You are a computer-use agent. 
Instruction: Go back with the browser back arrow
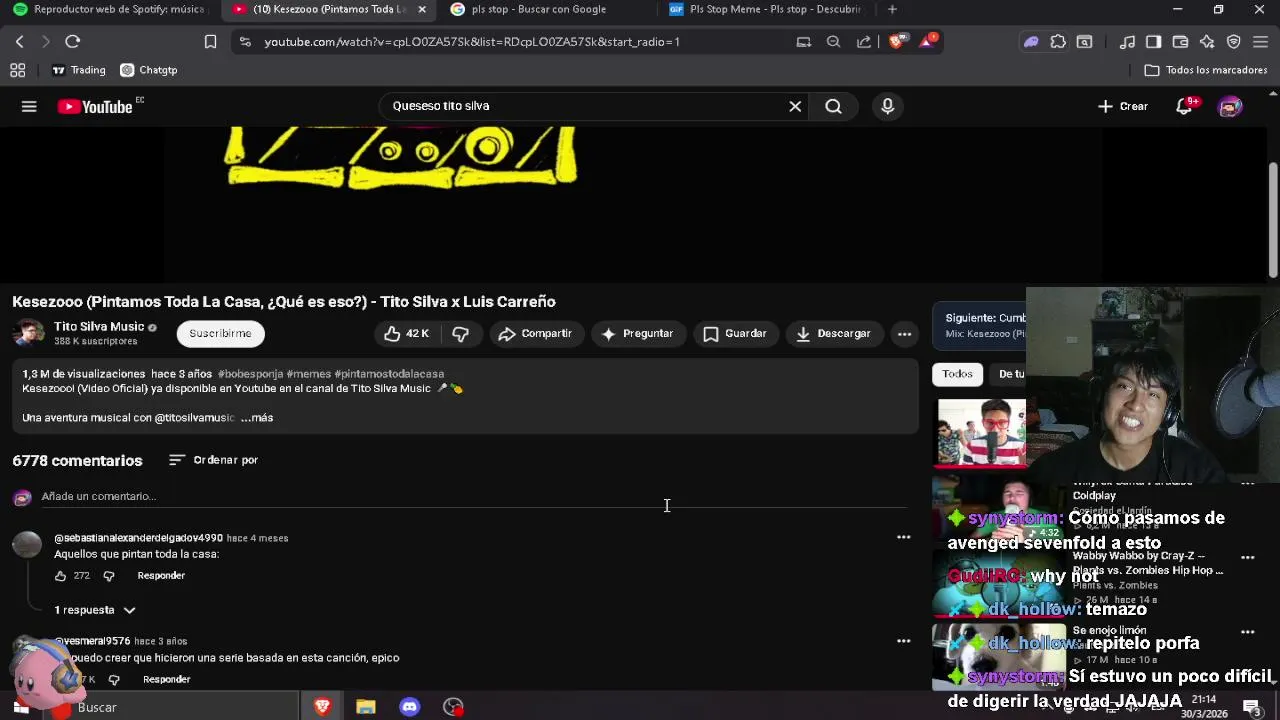coord(19,42)
